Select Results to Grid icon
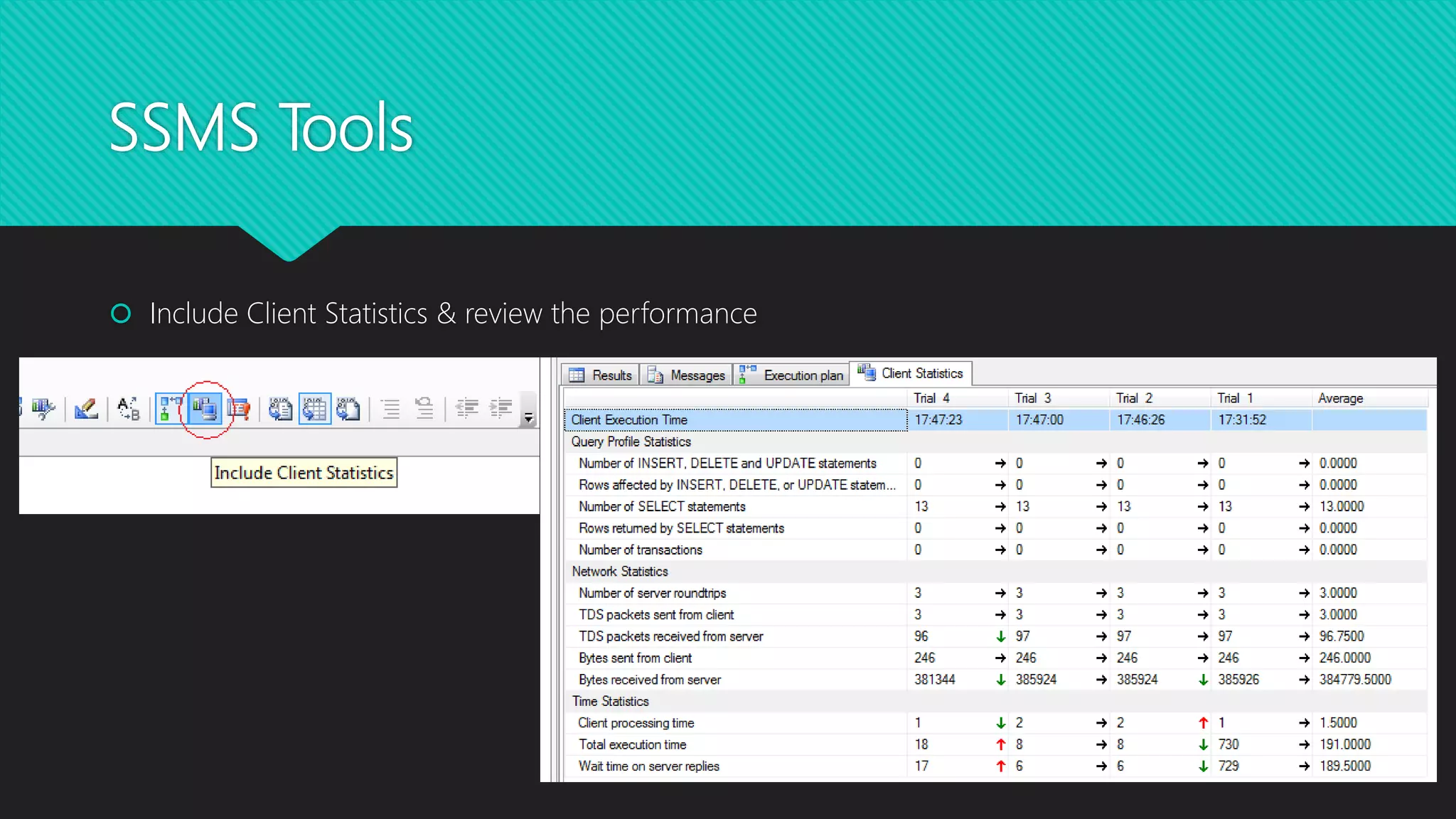 [315, 409]
